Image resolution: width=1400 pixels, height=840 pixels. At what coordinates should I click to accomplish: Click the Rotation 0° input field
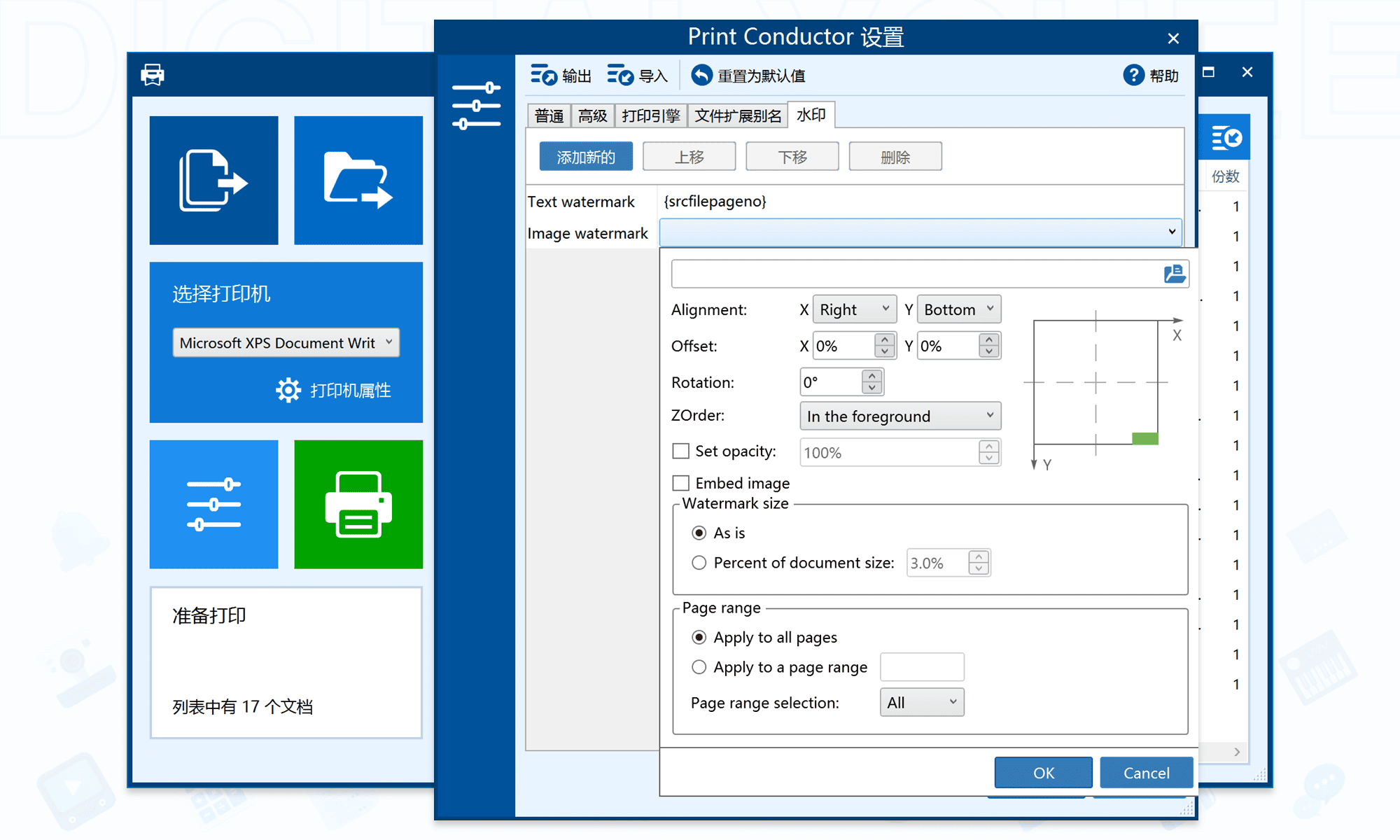pos(831,382)
